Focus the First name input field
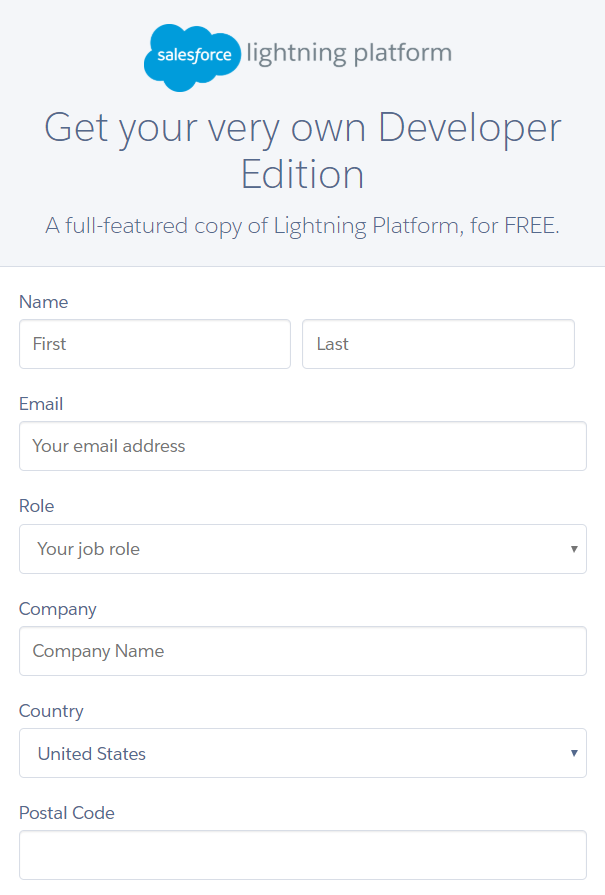This screenshot has width=605, height=895. coord(154,344)
